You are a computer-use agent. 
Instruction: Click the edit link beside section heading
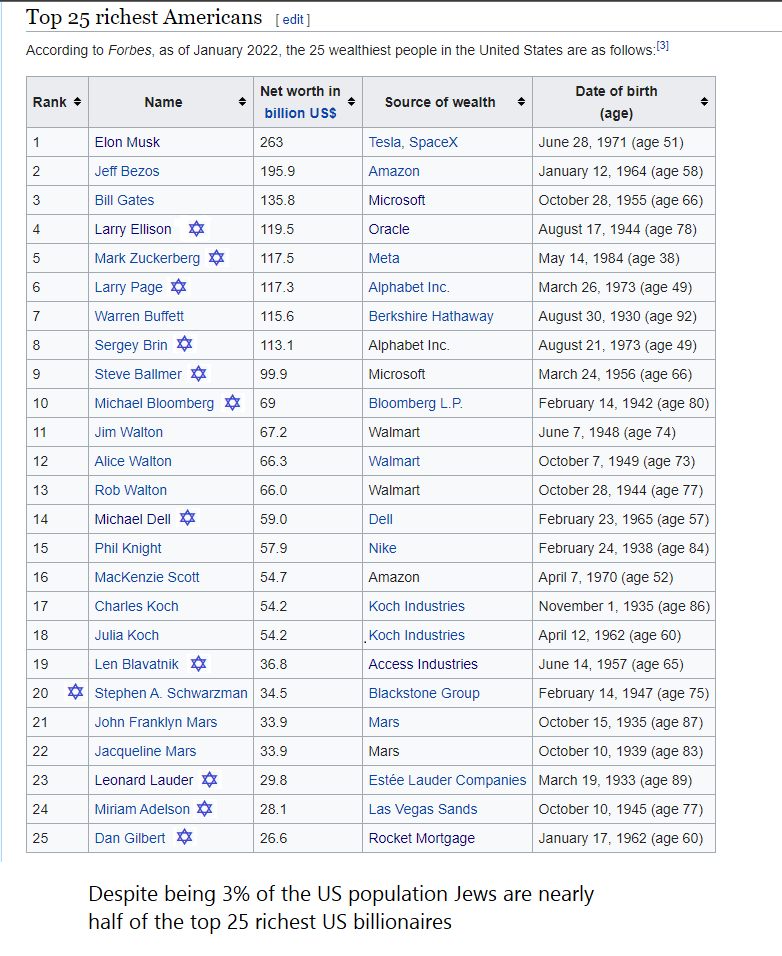tap(293, 20)
